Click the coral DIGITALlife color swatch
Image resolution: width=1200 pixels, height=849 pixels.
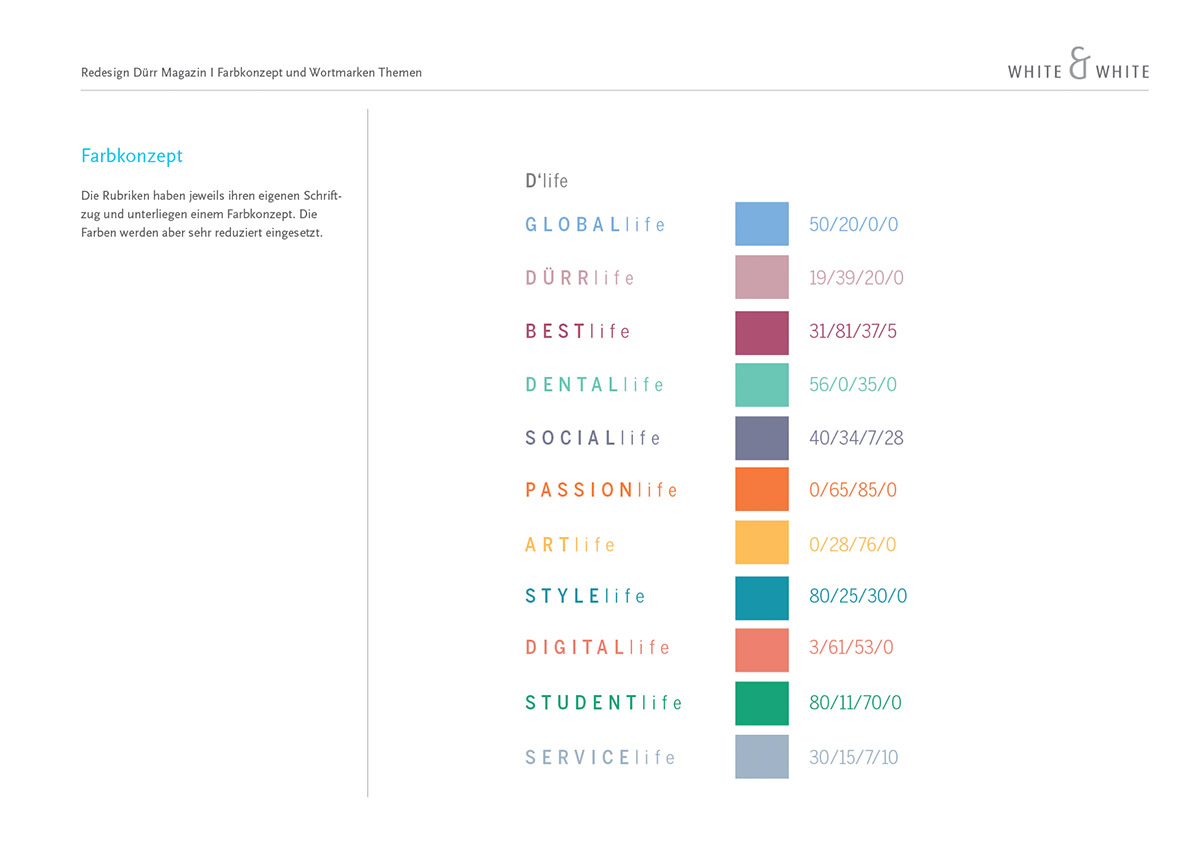(761, 648)
